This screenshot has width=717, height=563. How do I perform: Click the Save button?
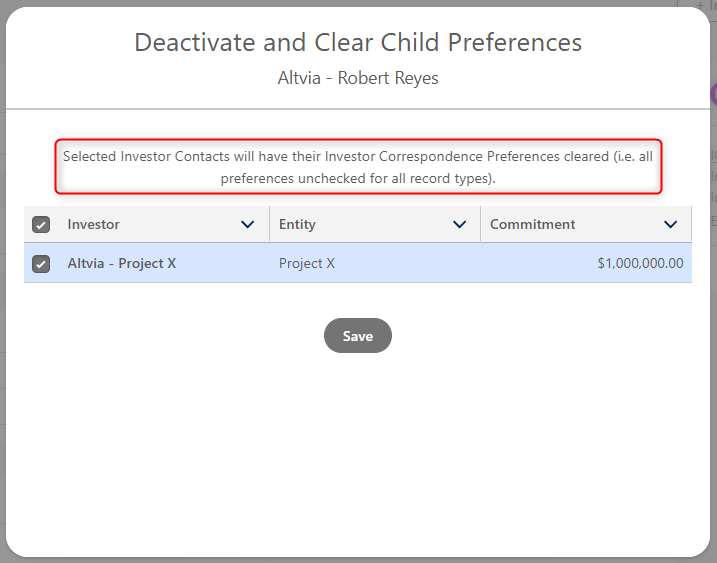click(358, 336)
